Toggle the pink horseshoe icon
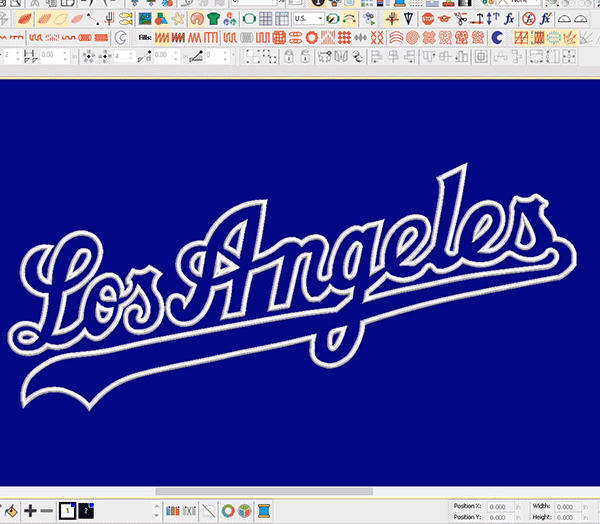The width and height of the screenshot is (600, 524). click(x=197, y=19)
